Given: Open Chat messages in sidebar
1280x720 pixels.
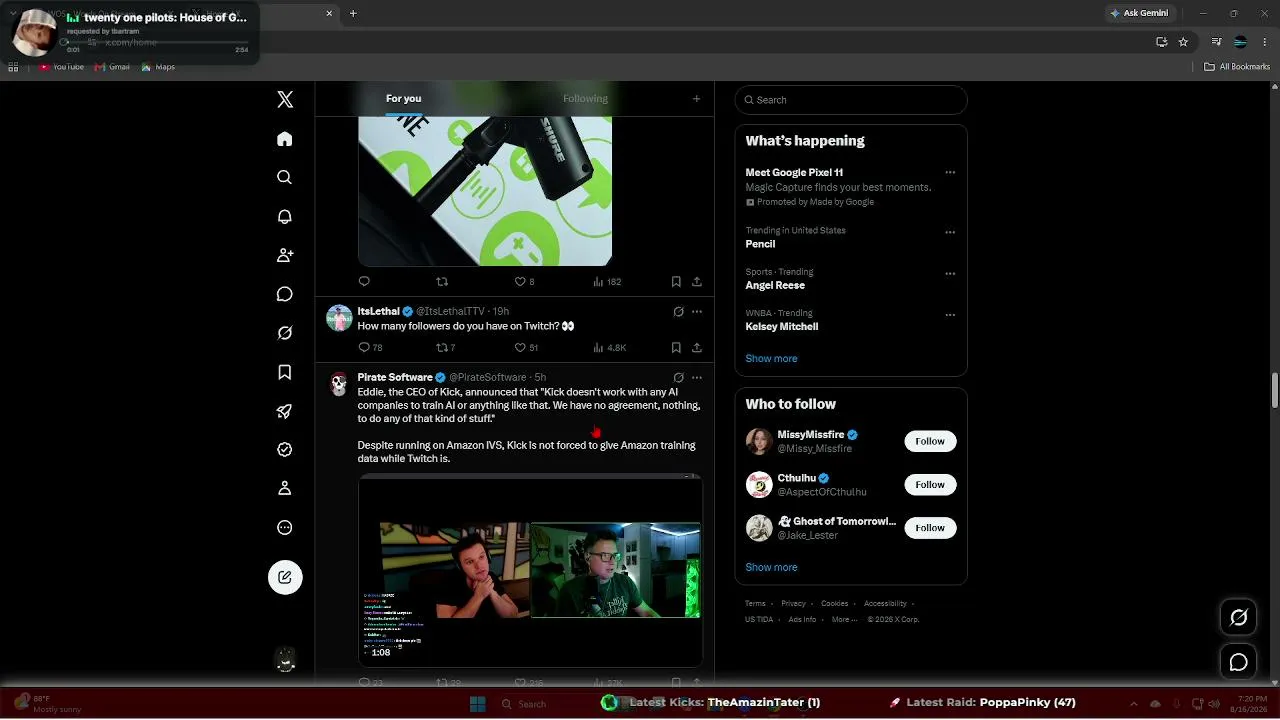Looking at the screenshot, I should pos(285,294).
